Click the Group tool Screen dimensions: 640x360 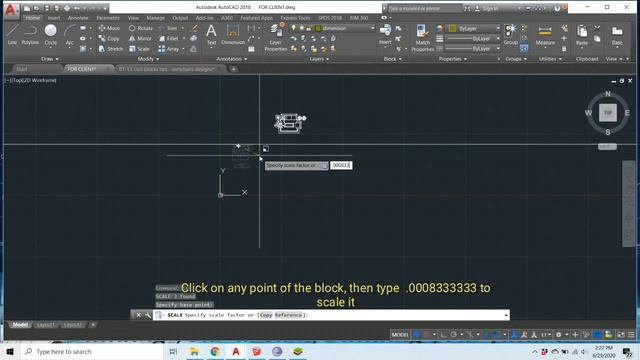[x=510, y=34]
